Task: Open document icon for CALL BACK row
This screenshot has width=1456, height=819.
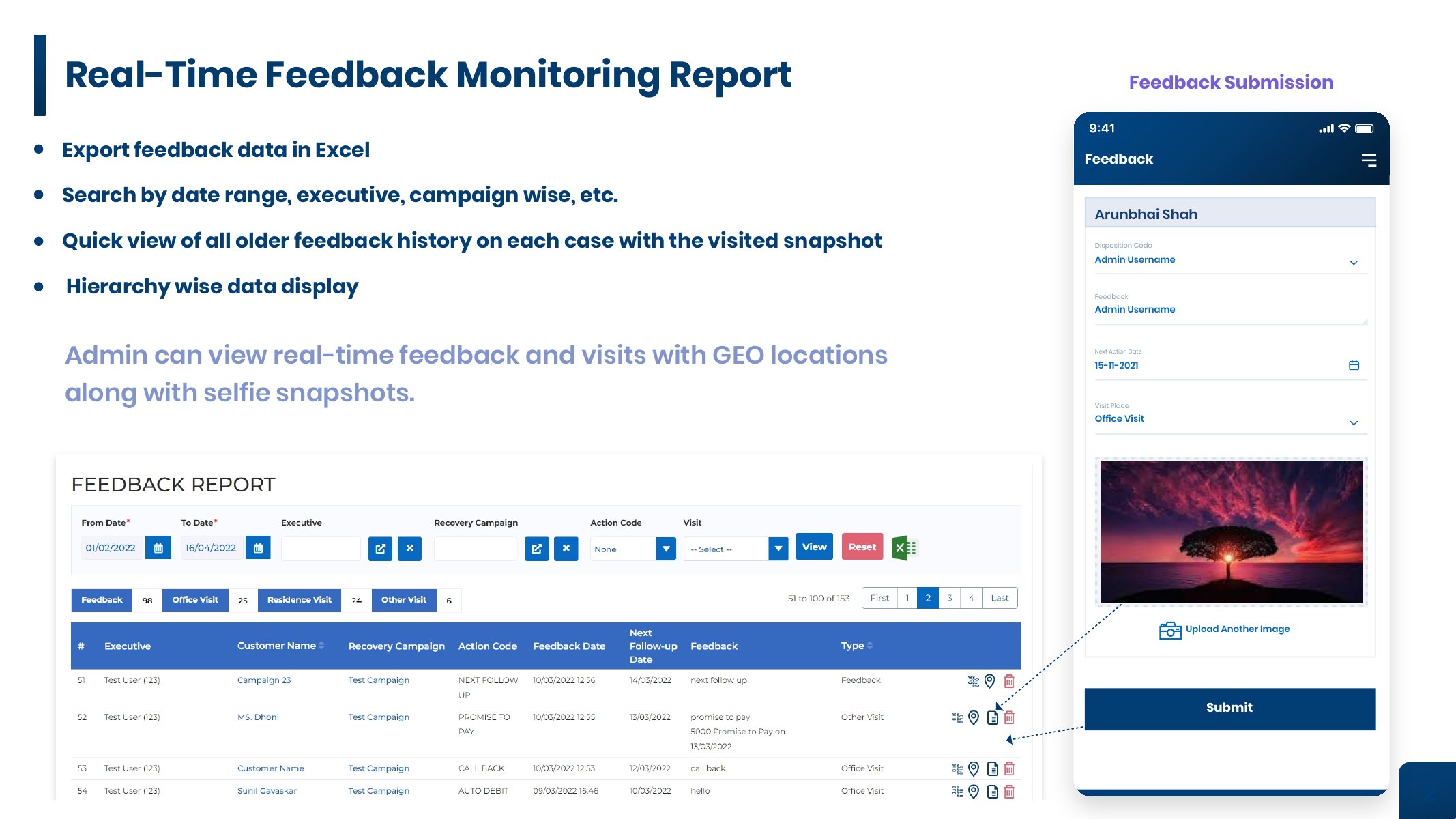Action: (x=993, y=768)
